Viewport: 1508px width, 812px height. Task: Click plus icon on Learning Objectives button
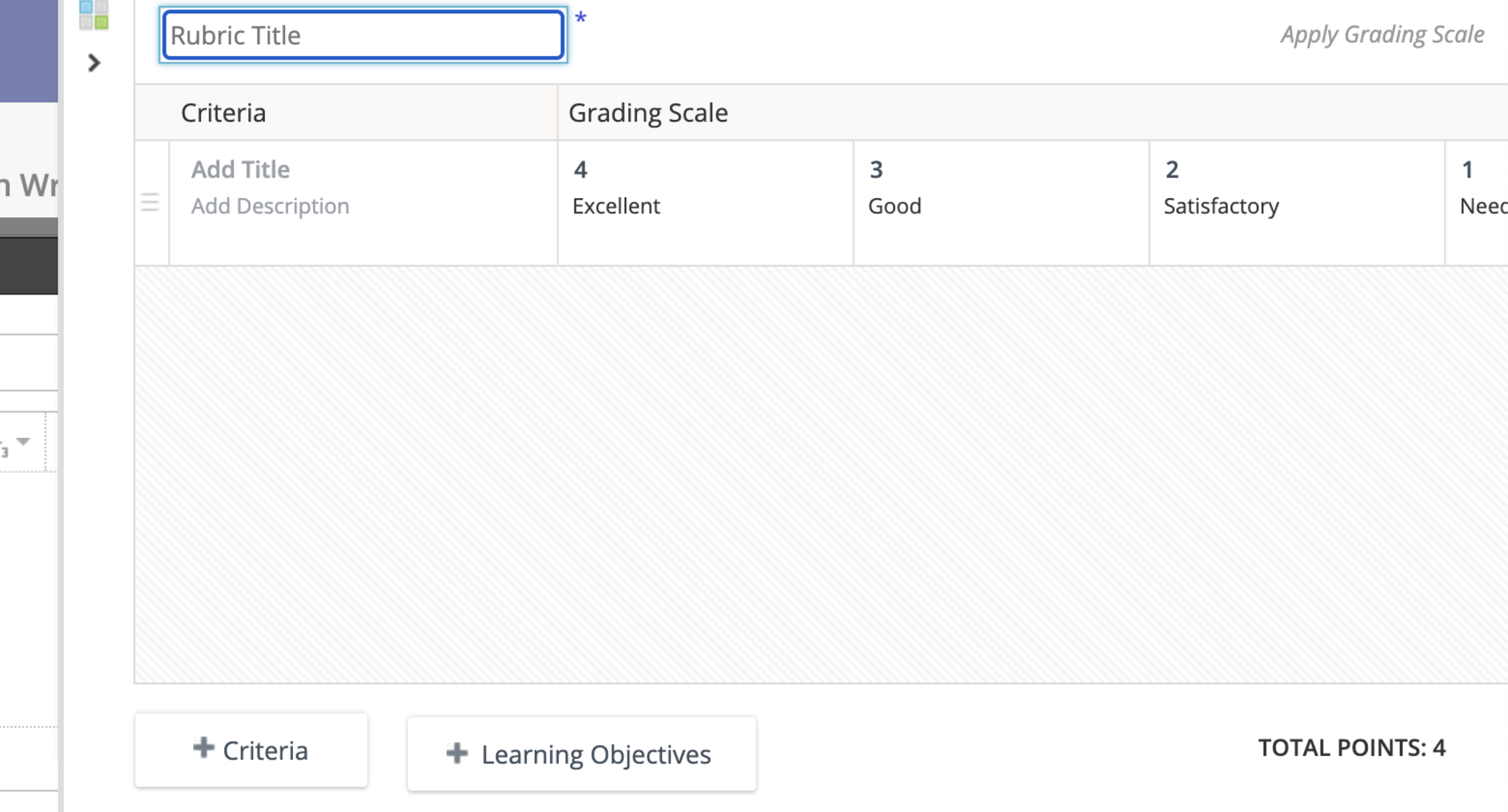click(457, 753)
